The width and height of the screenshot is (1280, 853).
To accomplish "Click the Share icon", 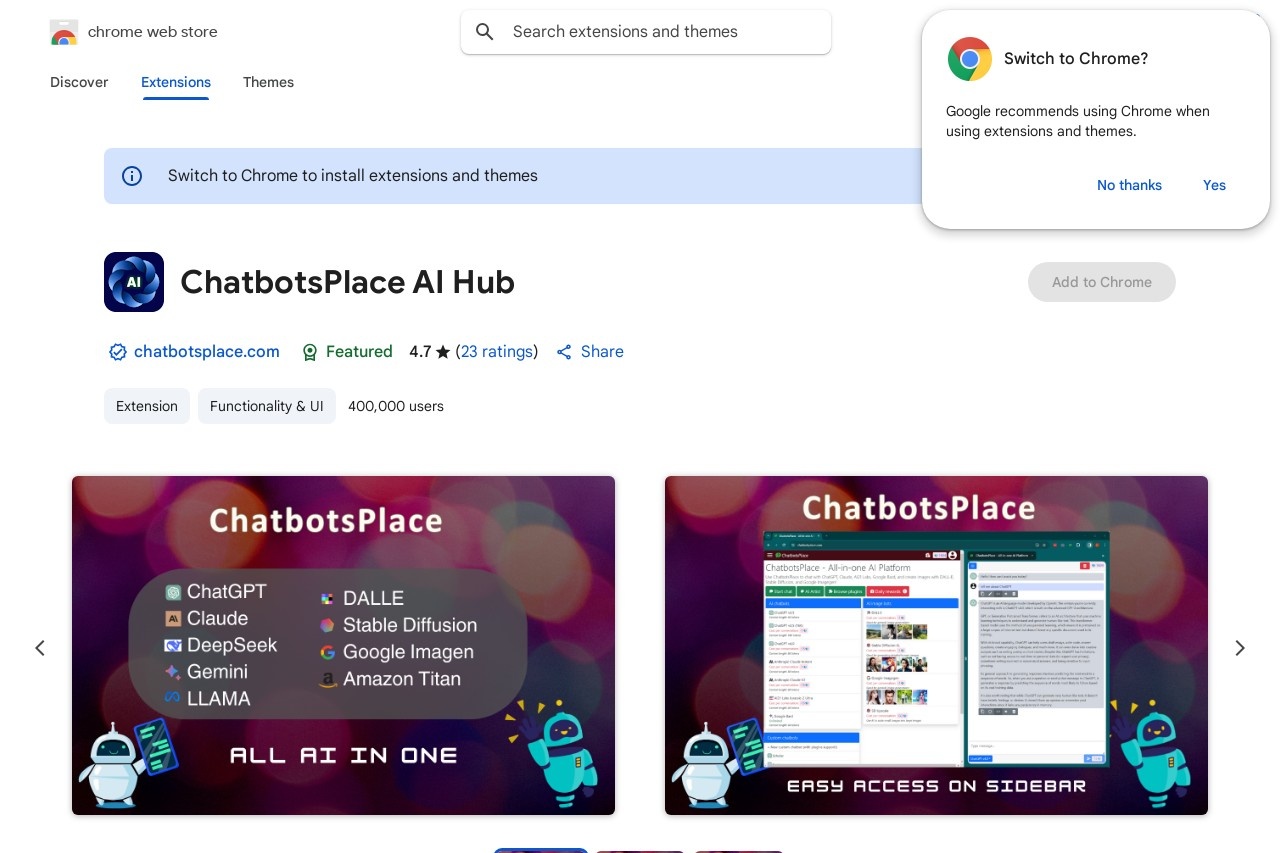I will click(564, 352).
